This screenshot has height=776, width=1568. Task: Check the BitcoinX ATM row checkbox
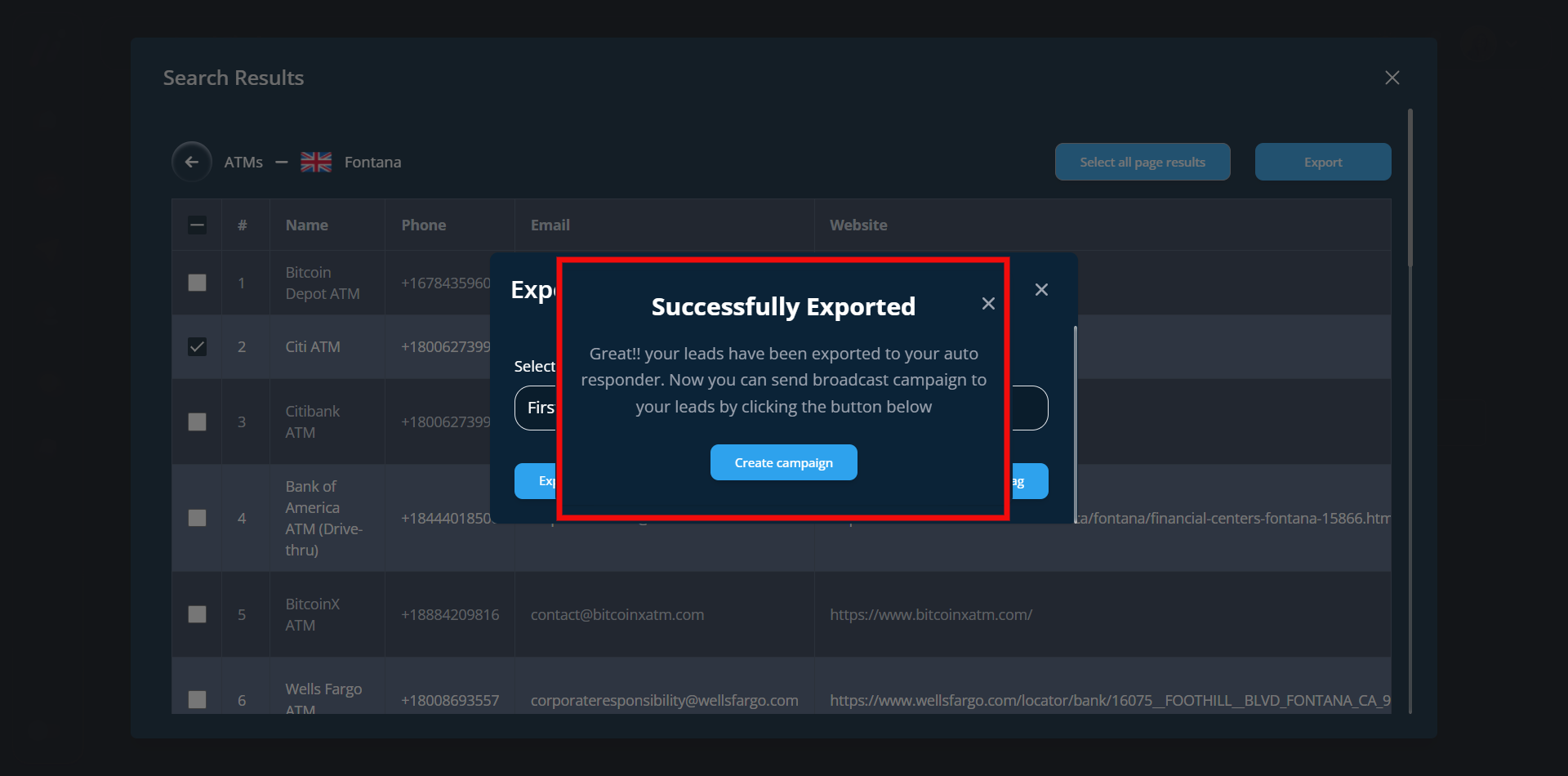pyautogui.click(x=197, y=614)
